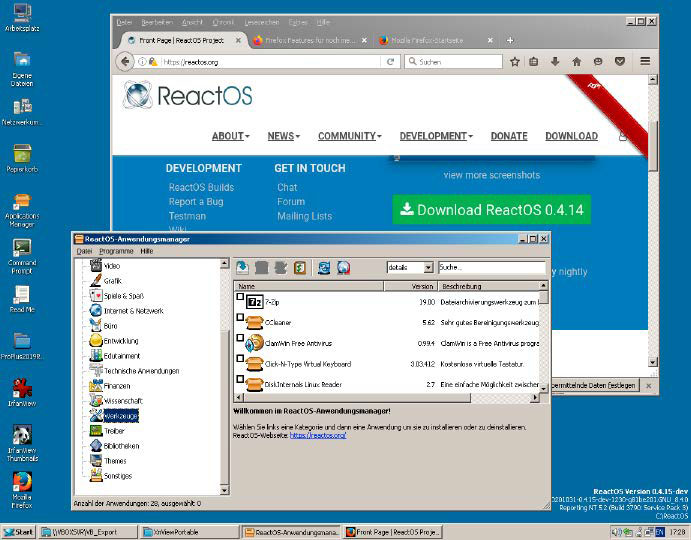Click the Firefox page vertical scrollbar thumb

click(653, 145)
